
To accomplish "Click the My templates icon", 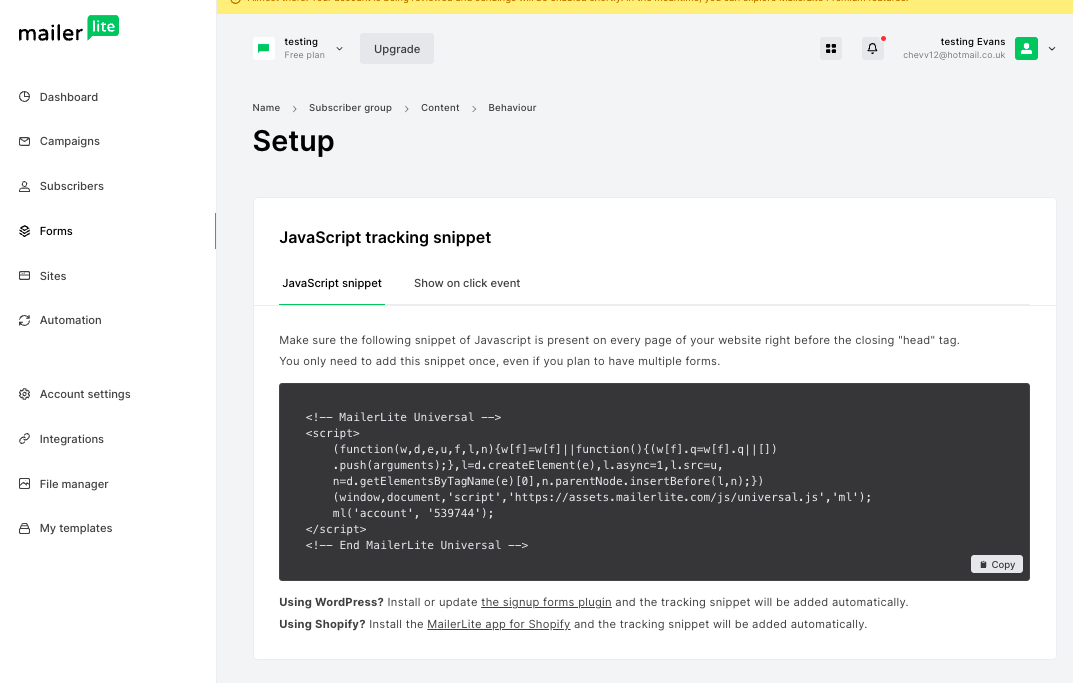I will 25,528.
